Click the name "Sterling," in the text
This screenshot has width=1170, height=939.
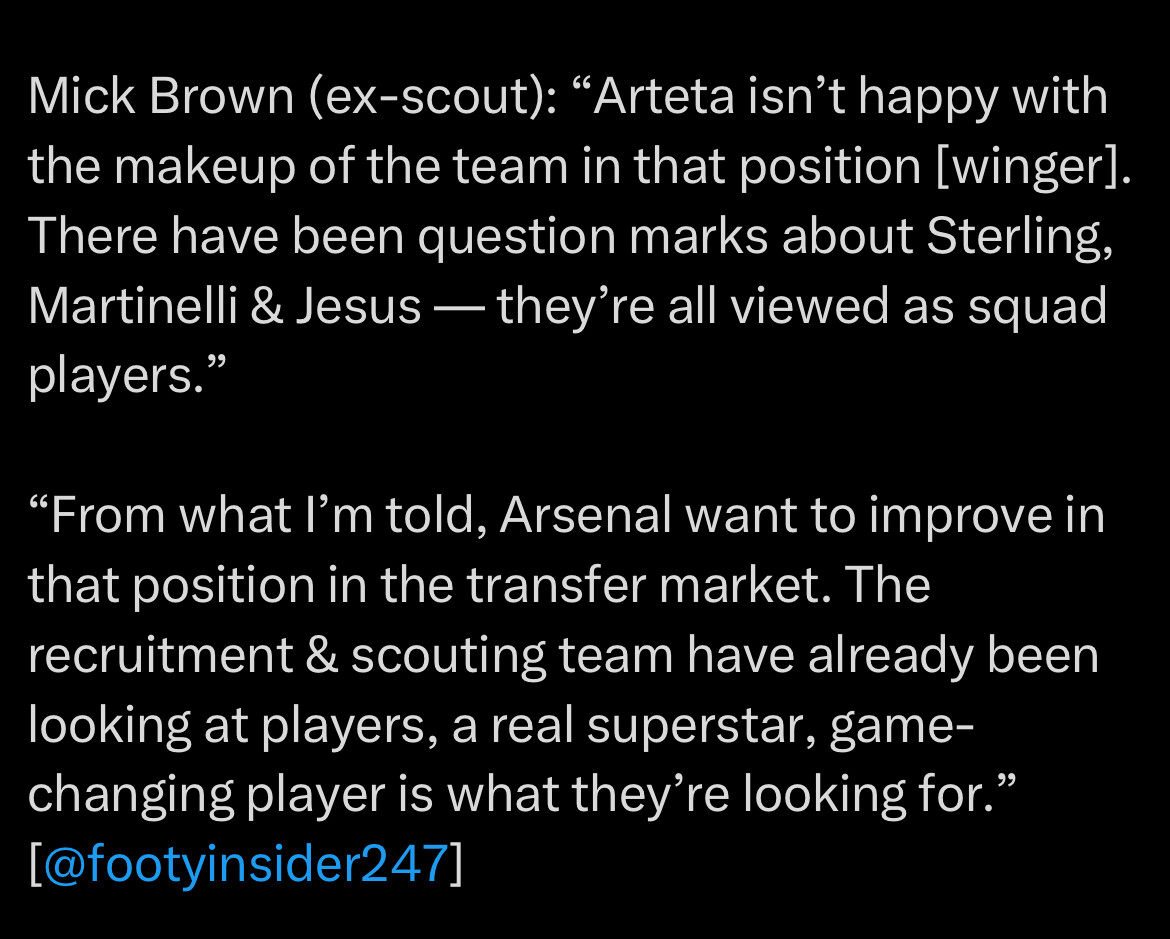(x=1020, y=237)
